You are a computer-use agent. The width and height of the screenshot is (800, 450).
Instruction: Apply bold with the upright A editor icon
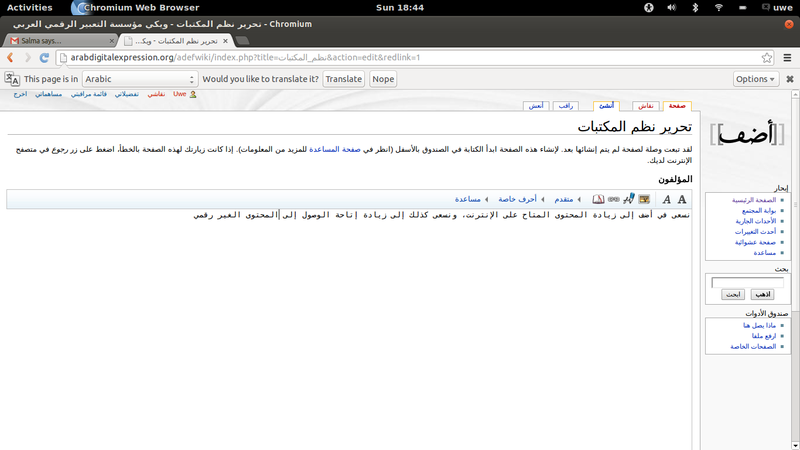pos(682,199)
